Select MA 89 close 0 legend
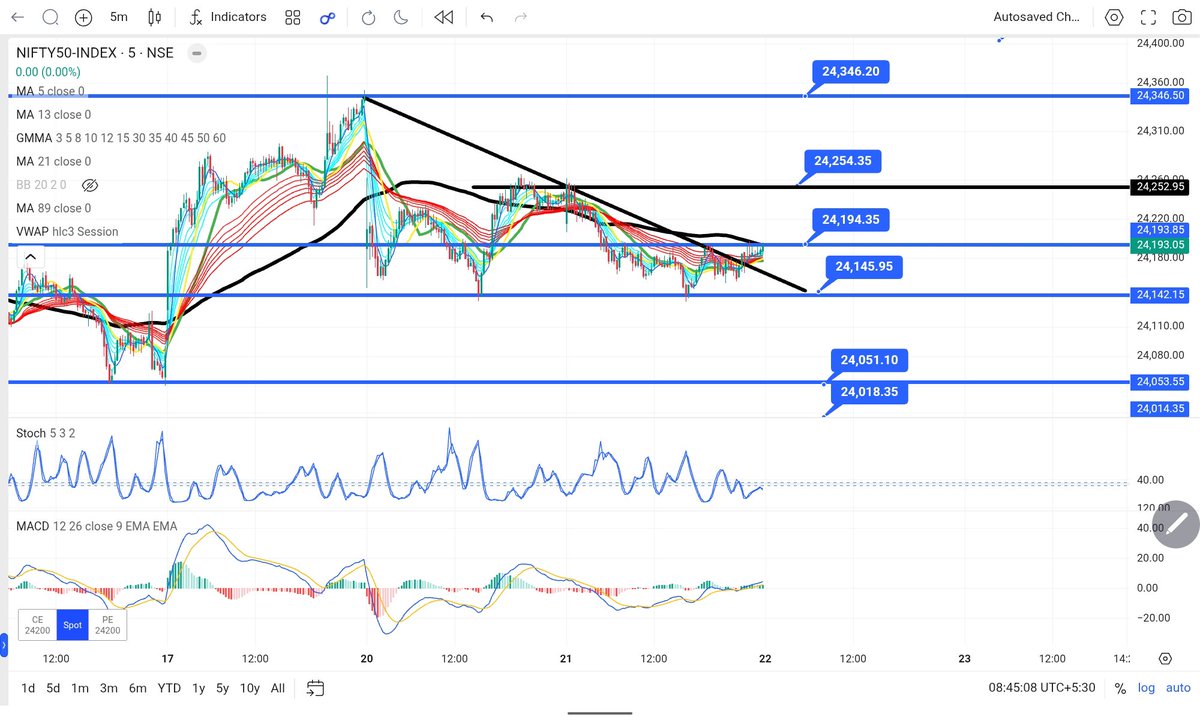The height and width of the screenshot is (720, 1200). coord(53,208)
